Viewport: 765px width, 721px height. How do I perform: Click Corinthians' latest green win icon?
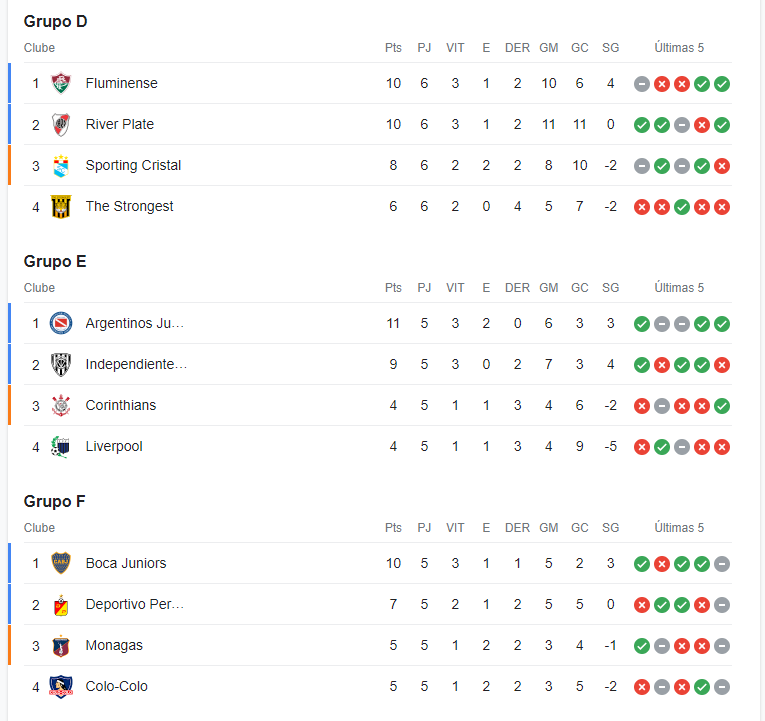click(722, 406)
